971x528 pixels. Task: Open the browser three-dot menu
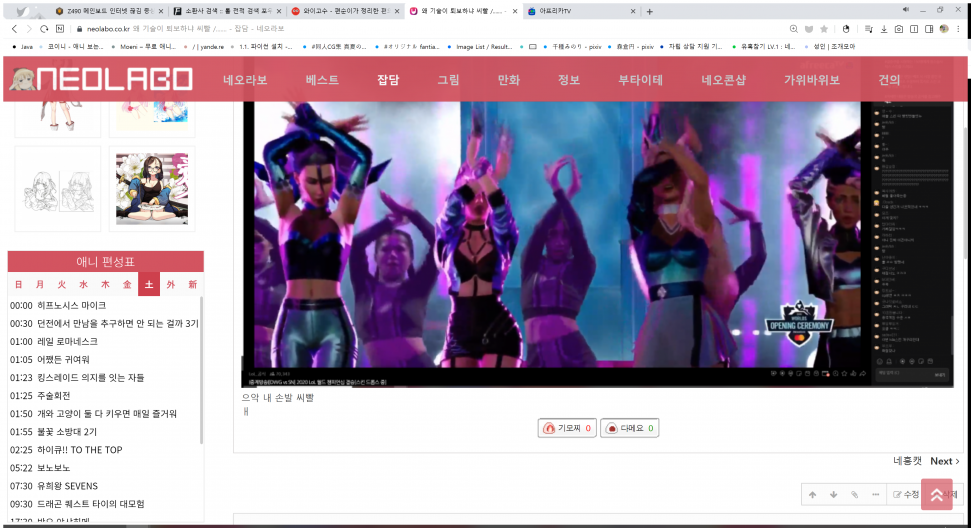pos(959,29)
